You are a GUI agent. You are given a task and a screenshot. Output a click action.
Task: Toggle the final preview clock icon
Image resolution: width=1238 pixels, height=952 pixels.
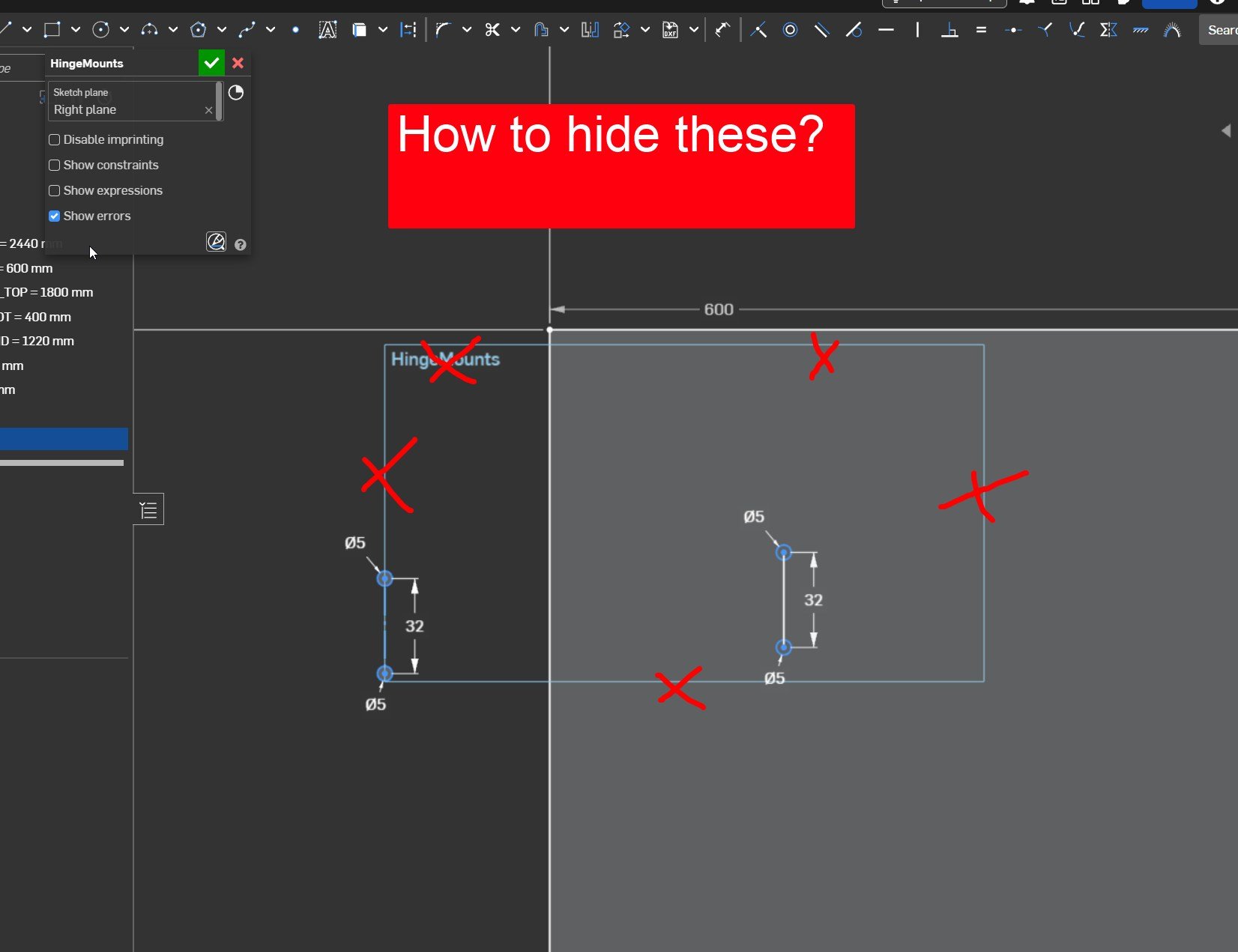click(x=235, y=92)
